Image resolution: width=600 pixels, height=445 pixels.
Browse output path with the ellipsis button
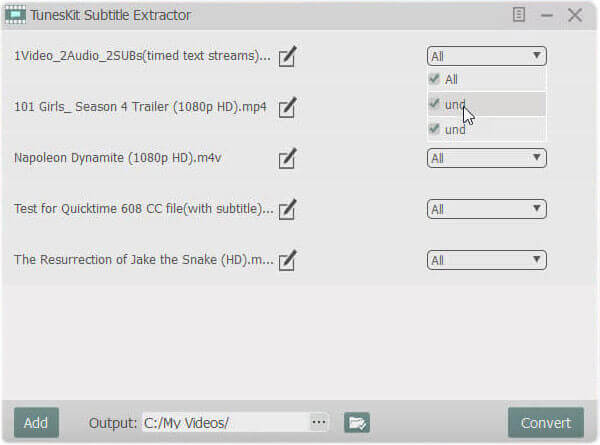pyautogui.click(x=319, y=422)
